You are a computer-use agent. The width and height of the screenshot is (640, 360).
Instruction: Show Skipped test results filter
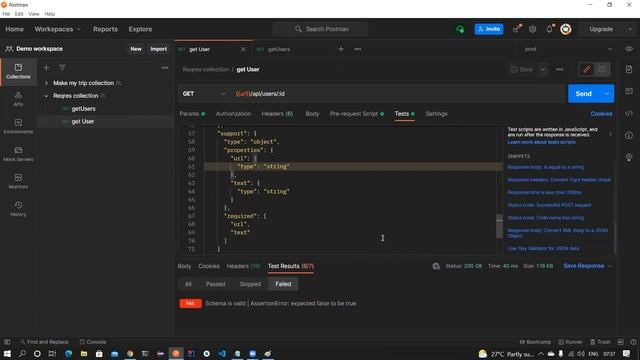pos(250,284)
